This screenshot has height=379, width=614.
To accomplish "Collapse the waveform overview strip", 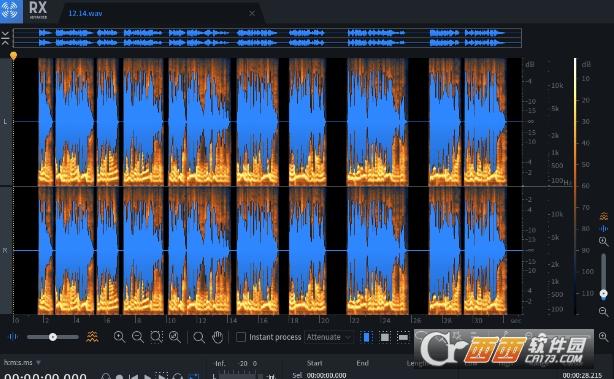I will [x=5, y=38].
